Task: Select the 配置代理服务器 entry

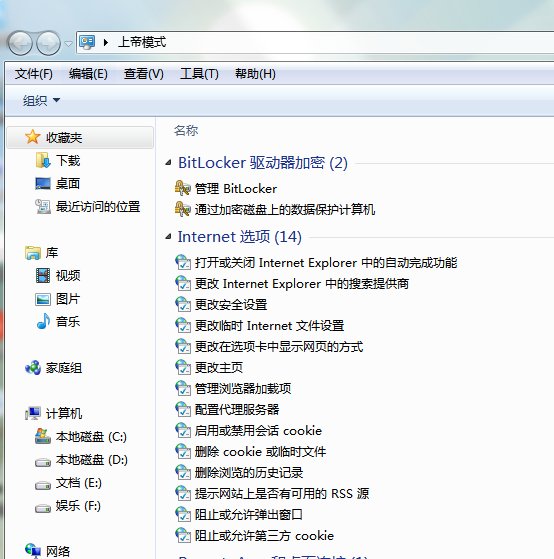Action: pyautogui.click(x=237, y=409)
